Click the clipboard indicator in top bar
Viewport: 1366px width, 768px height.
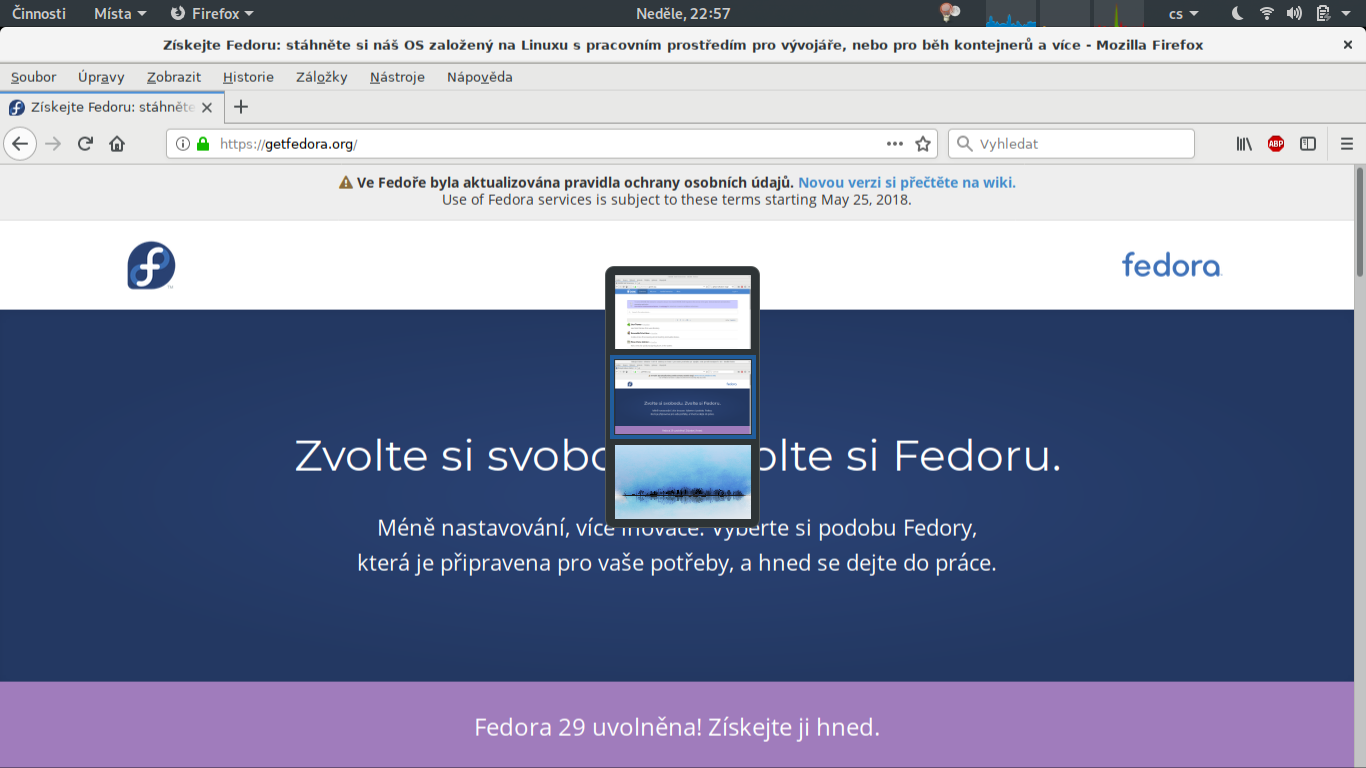(x=1323, y=13)
